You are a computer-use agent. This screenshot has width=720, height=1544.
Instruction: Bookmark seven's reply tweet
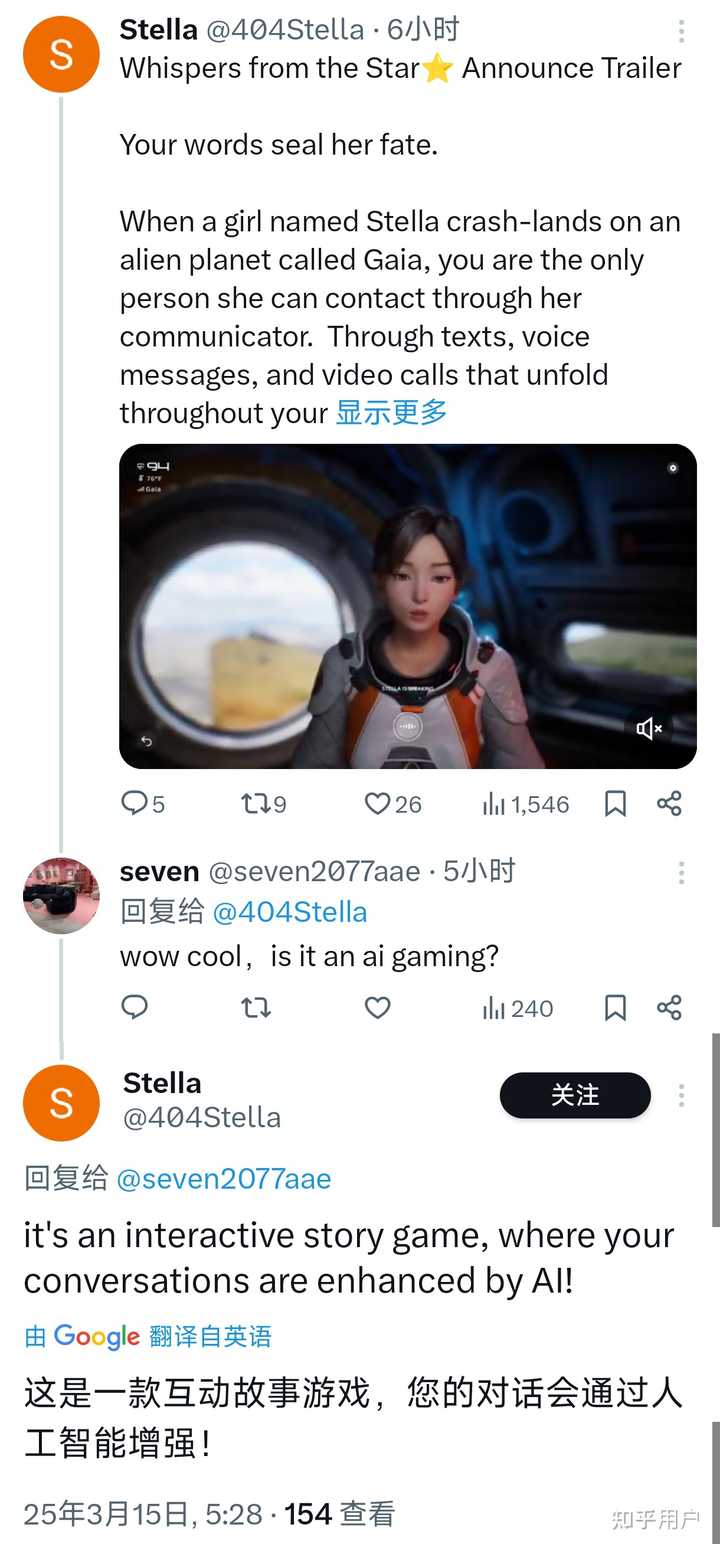point(615,1008)
